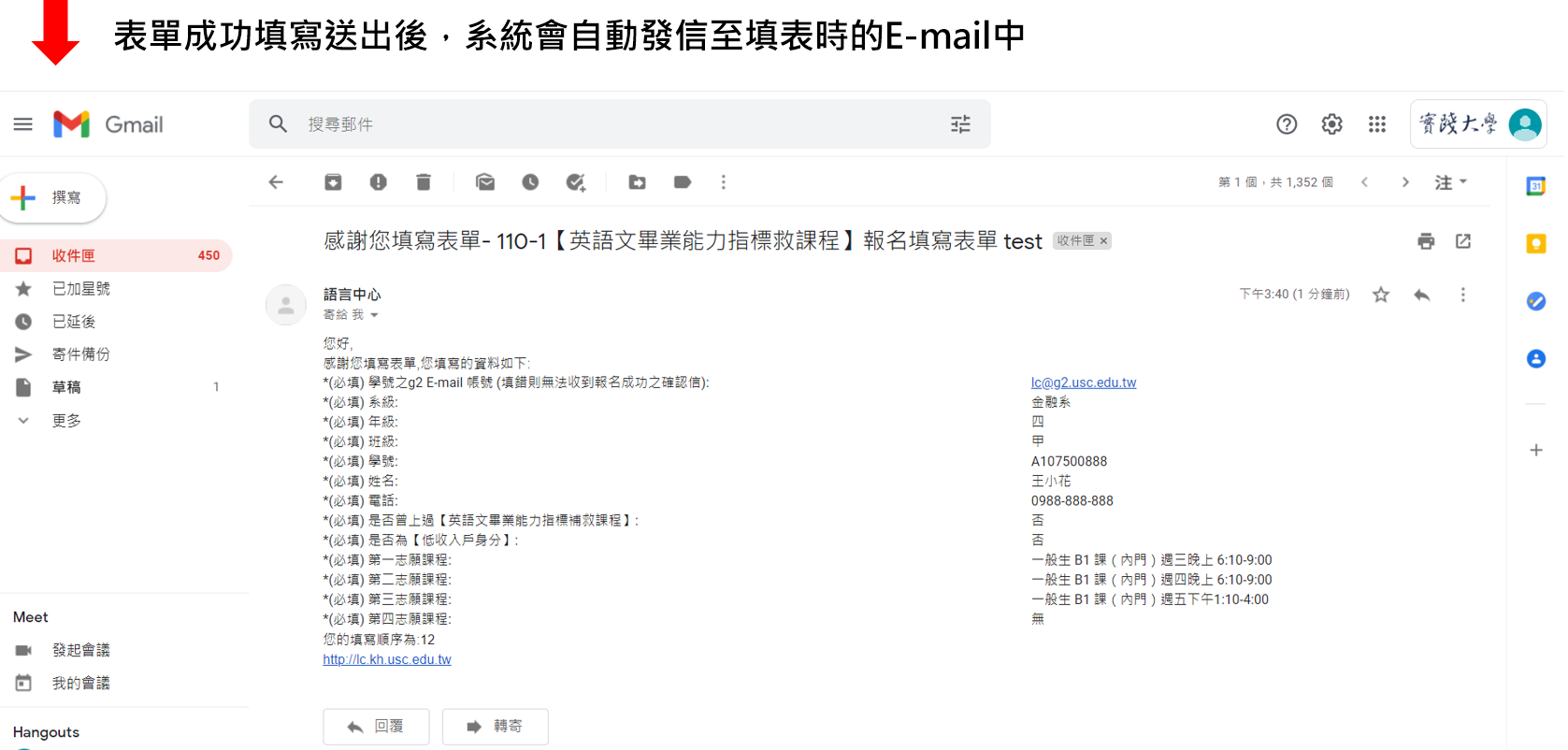This screenshot has height=750, width=1568.
Task: Open the Move to folder icon
Action: coord(637,182)
